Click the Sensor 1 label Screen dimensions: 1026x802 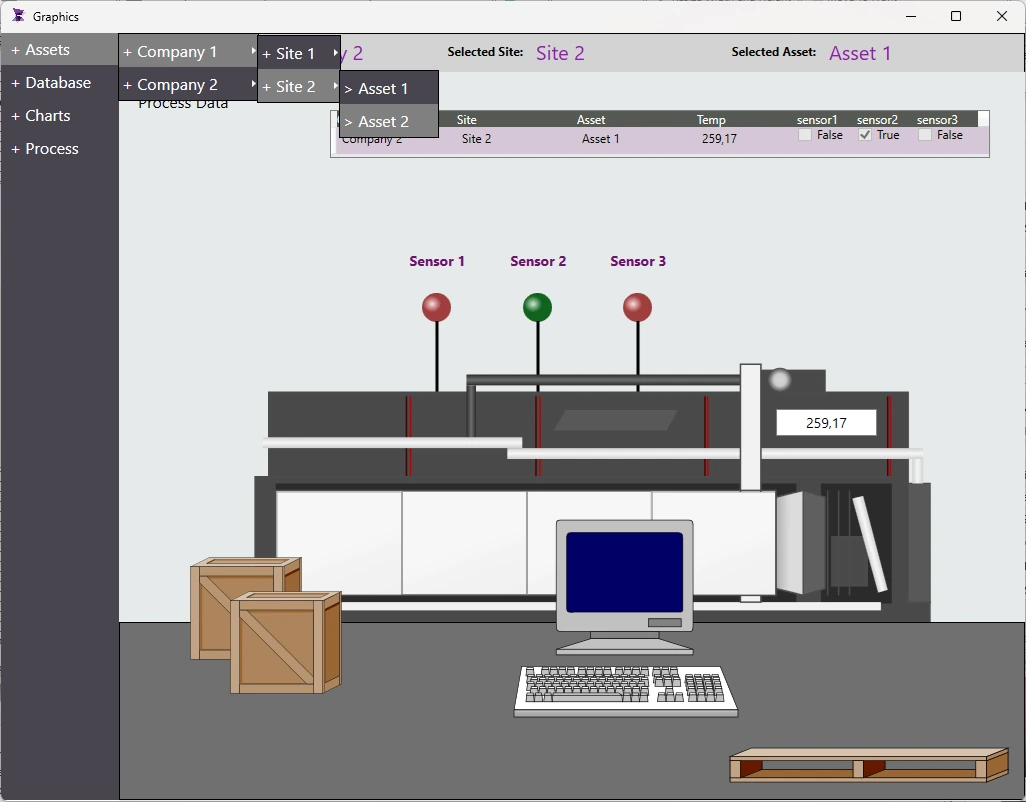pyautogui.click(x=436, y=261)
